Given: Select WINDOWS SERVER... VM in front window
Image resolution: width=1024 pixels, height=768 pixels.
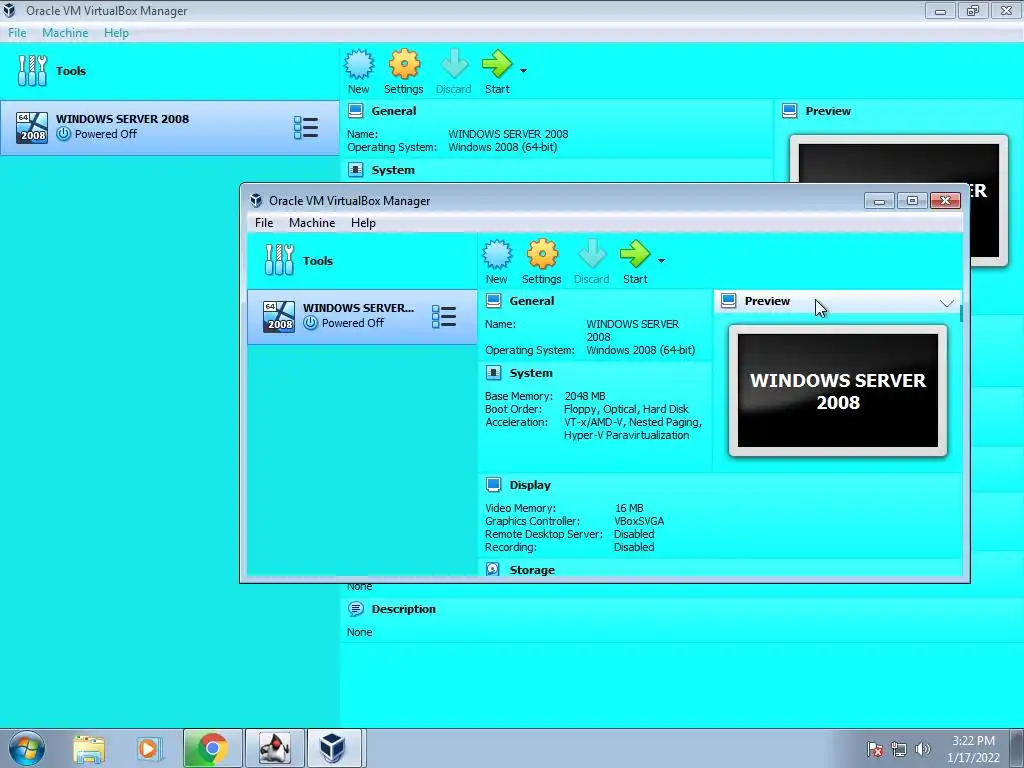Looking at the screenshot, I should coord(362,316).
